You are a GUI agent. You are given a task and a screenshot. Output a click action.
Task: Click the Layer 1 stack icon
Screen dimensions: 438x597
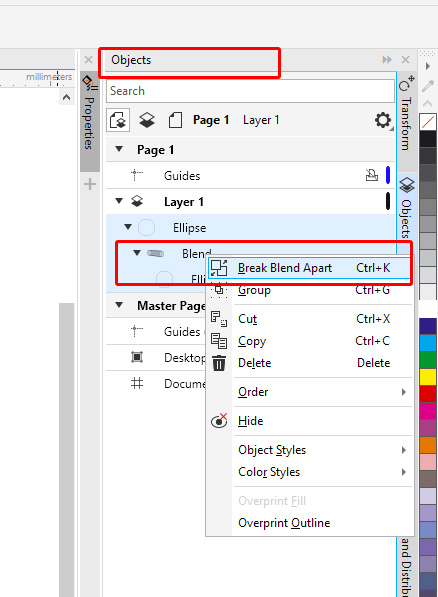coord(137,201)
